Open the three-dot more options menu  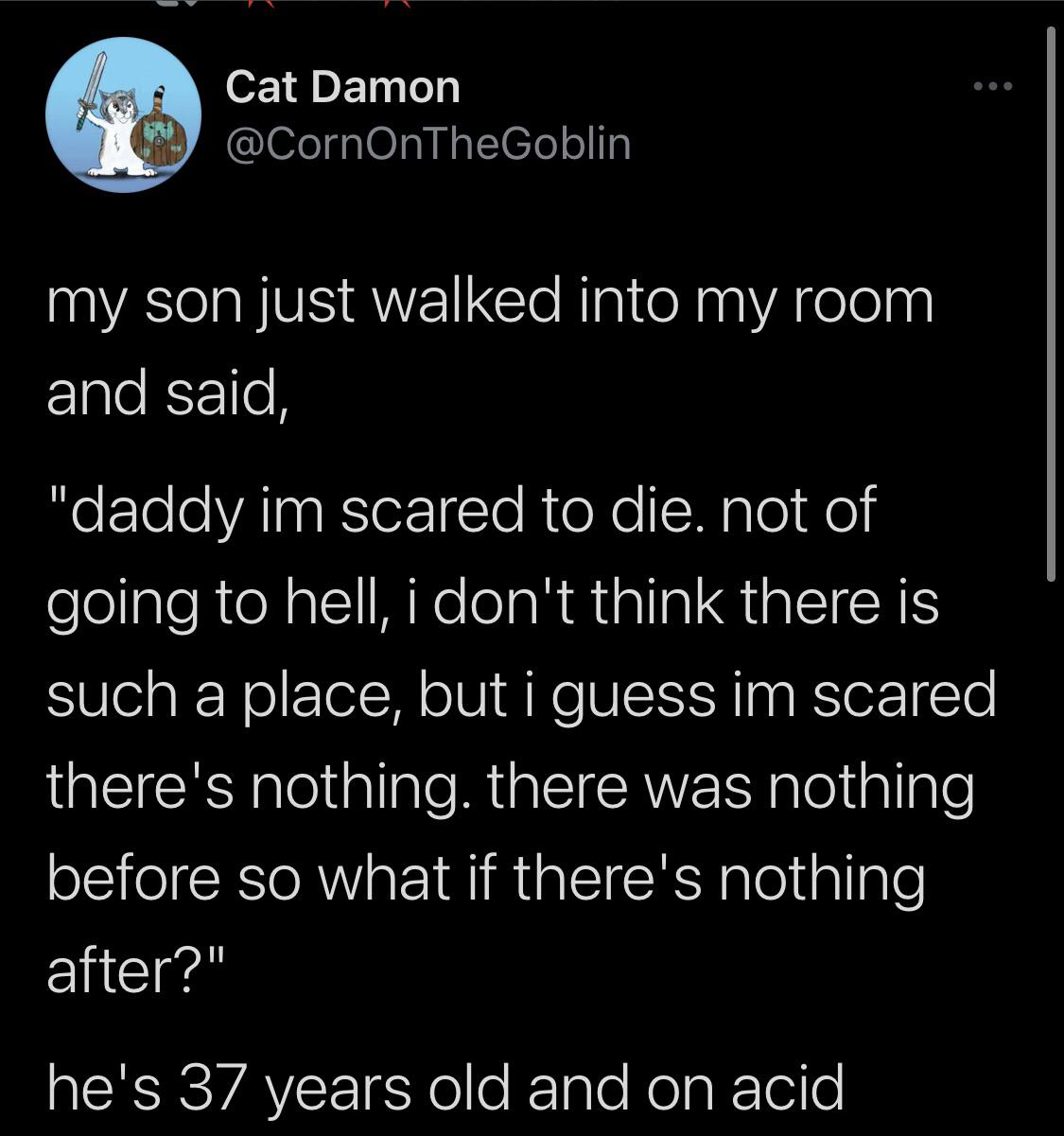(x=993, y=87)
